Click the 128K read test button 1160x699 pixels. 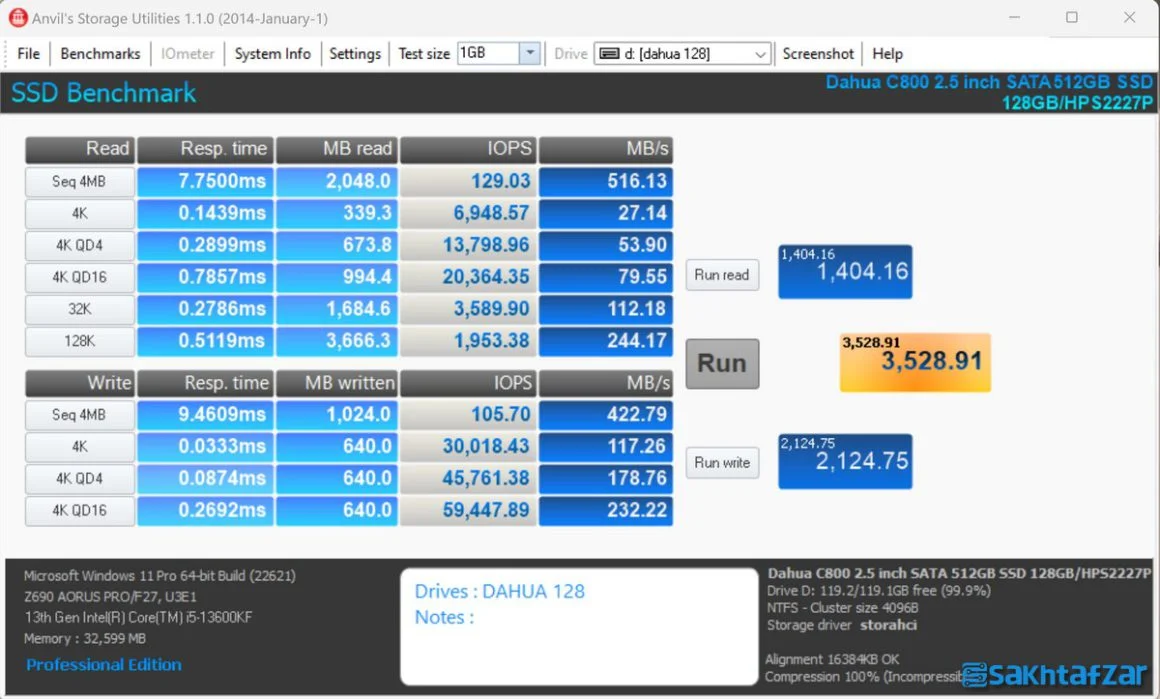[x=79, y=341]
